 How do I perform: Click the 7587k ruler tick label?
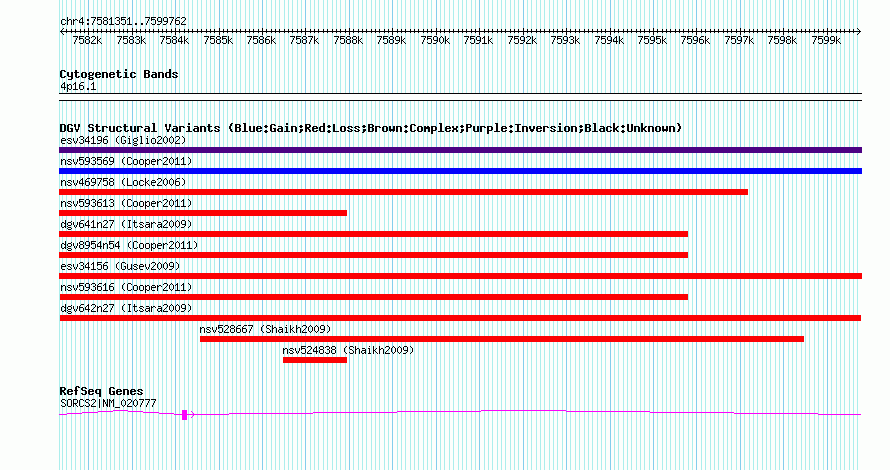(x=304, y=40)
